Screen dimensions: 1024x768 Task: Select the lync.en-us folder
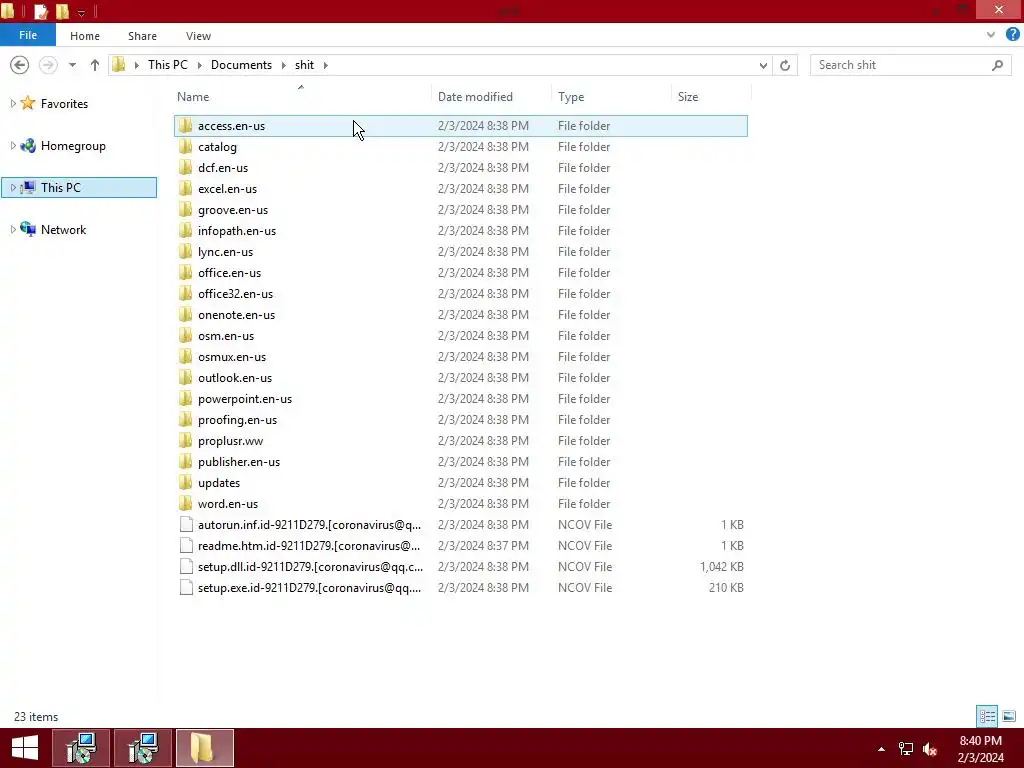460,251
